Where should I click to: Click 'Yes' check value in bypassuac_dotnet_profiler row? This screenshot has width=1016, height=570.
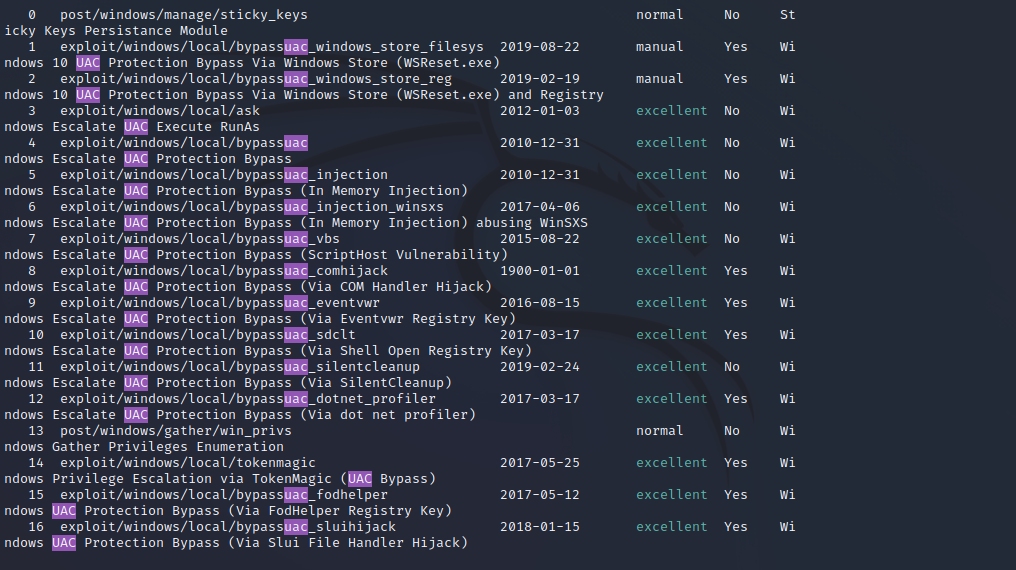(735, 399)
